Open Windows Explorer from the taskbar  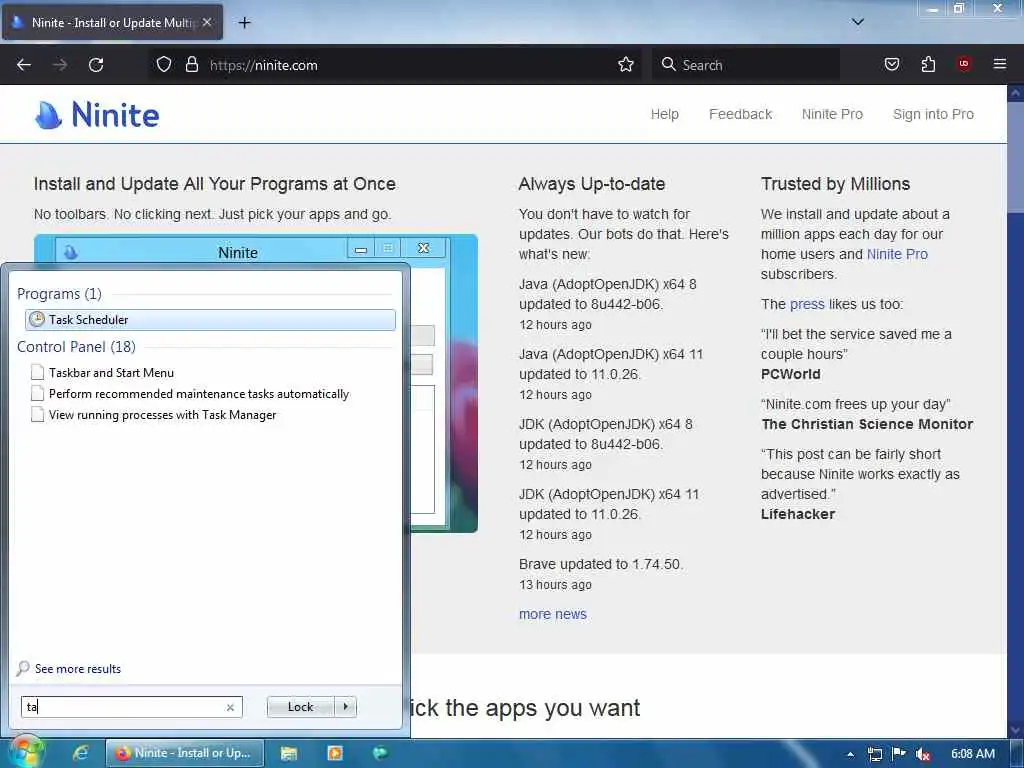(x=289, y=753)
